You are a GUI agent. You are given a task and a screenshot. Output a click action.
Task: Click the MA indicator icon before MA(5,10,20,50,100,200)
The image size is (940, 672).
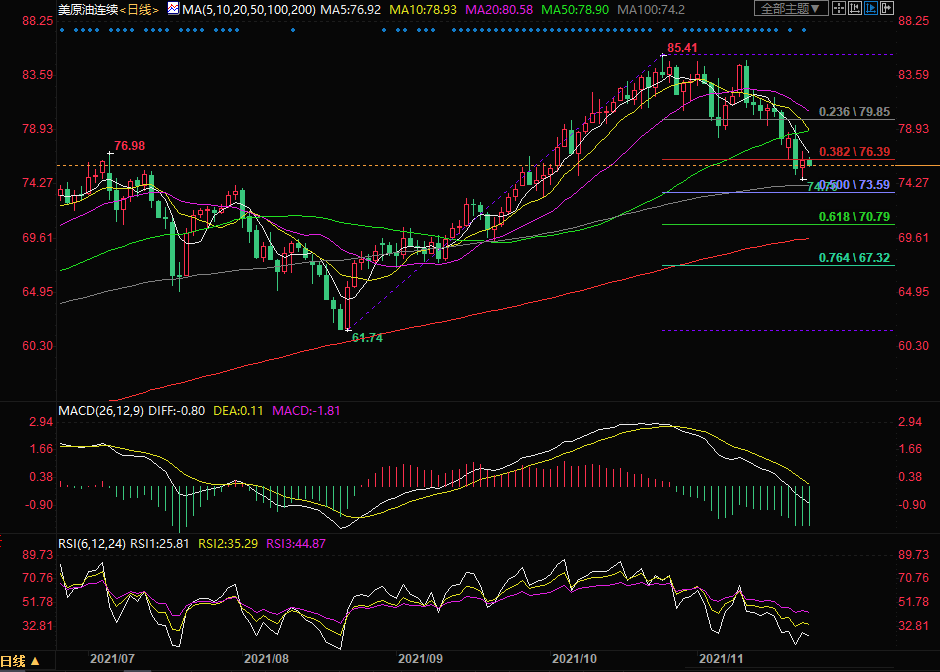[173, 9]
